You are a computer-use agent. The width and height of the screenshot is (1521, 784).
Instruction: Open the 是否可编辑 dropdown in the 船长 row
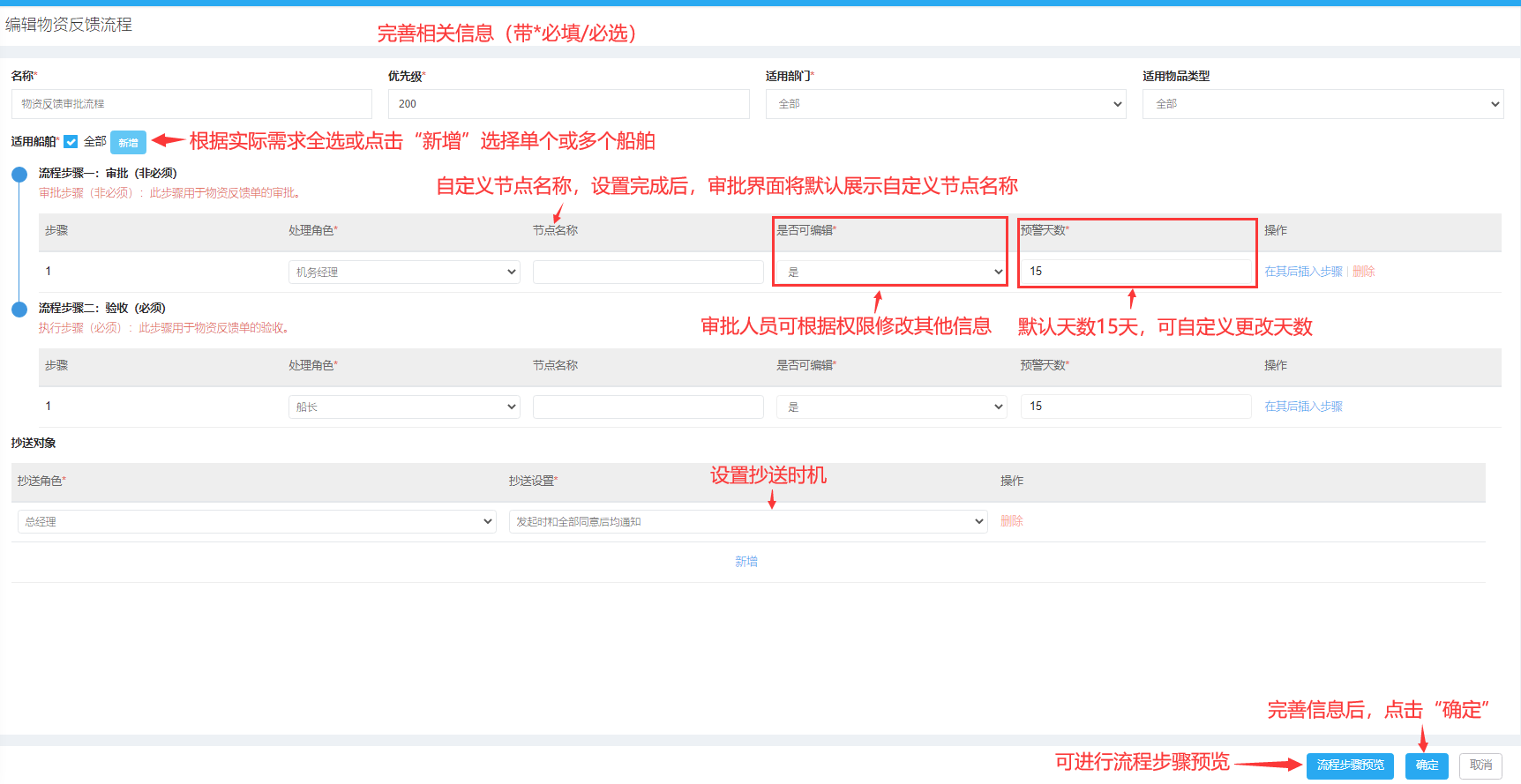coord(891,407)
